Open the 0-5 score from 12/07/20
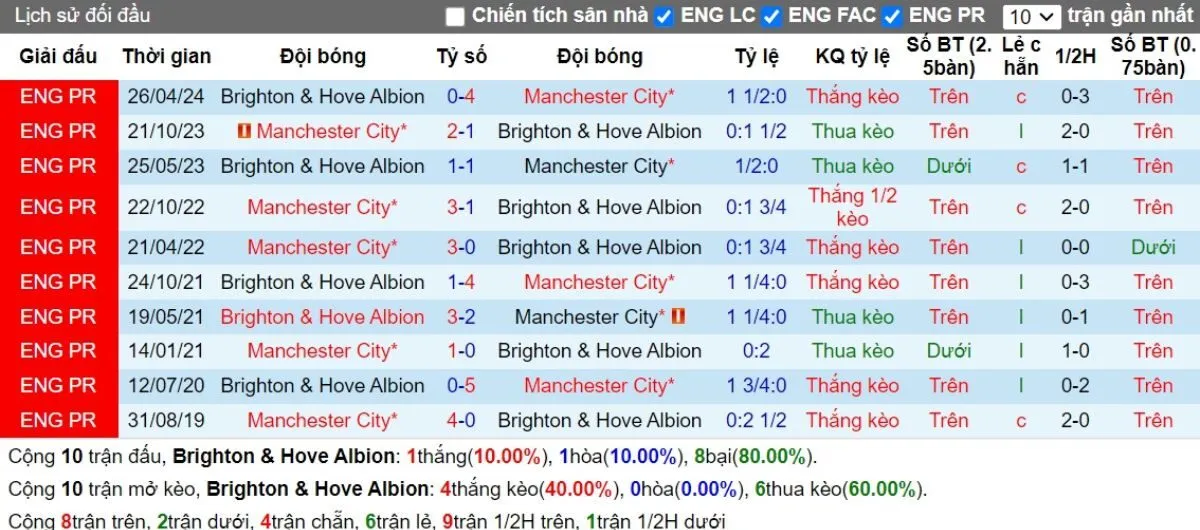Image resolution: width=1200 pixels, height=530 pixels. click(461, 385)
